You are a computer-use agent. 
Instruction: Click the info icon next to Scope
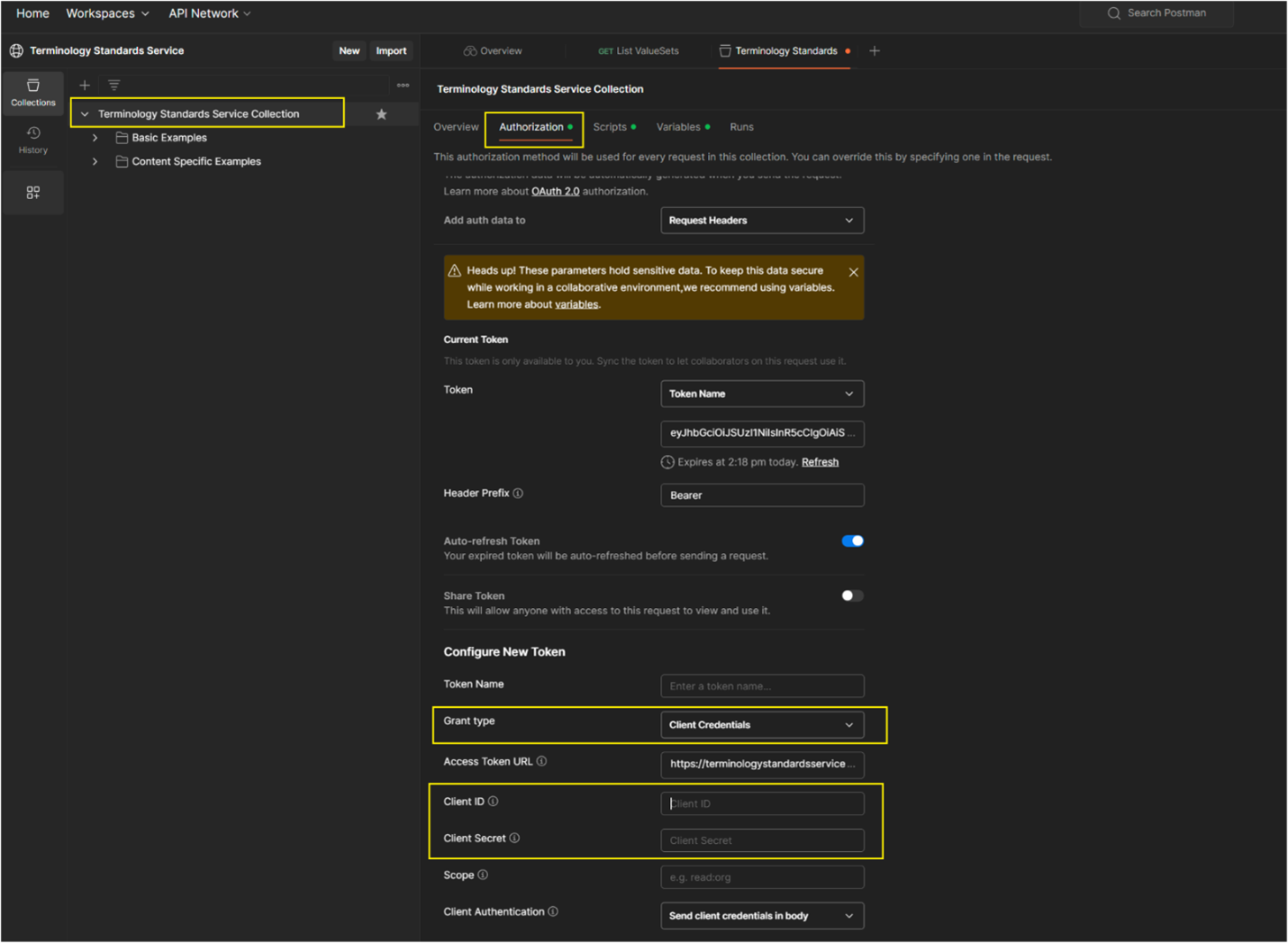tap(483, 875)
